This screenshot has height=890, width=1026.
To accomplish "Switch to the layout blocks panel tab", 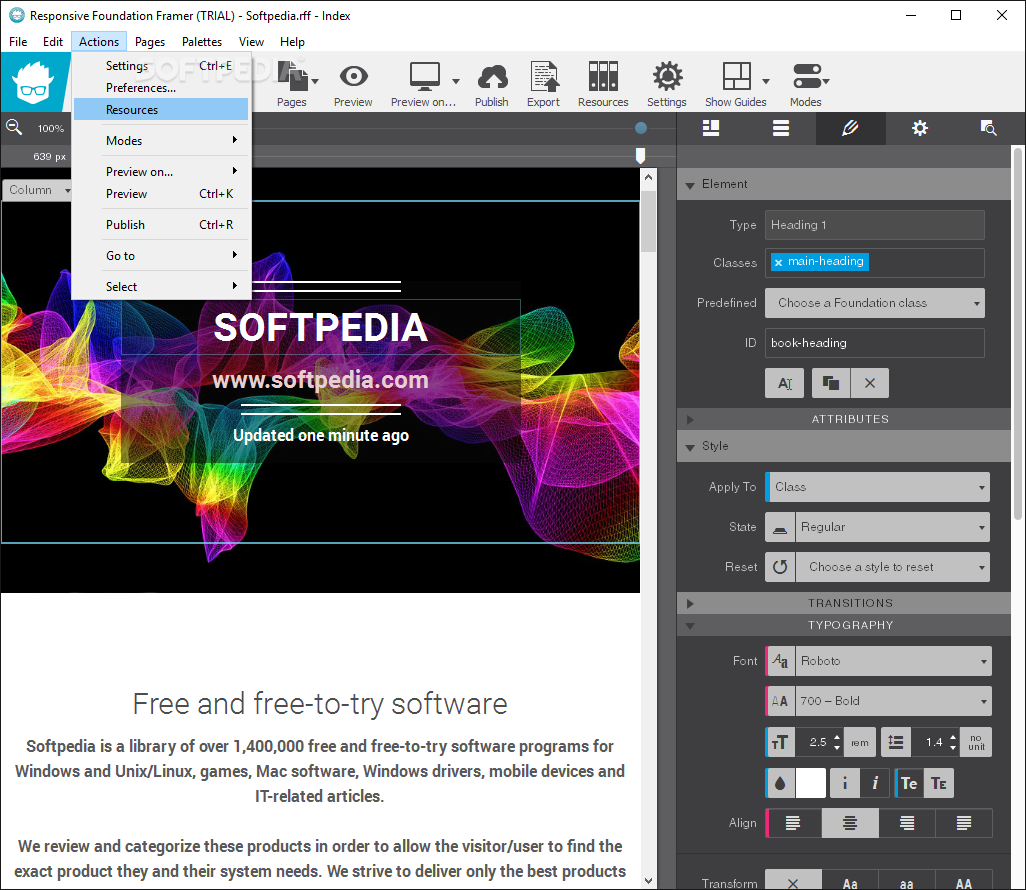I will click(x=711, y=128).
